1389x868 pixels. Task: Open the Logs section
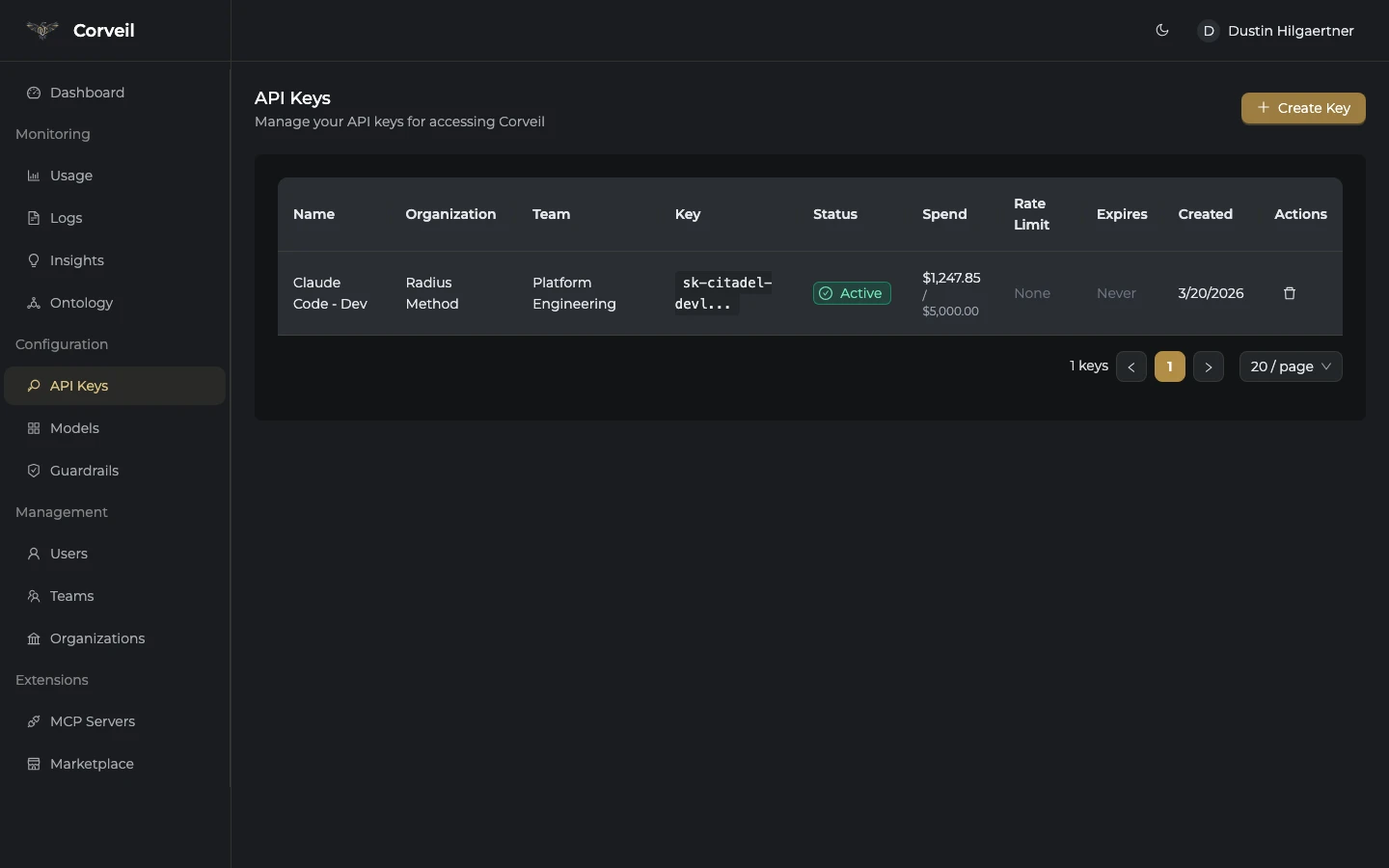[66, 218]
